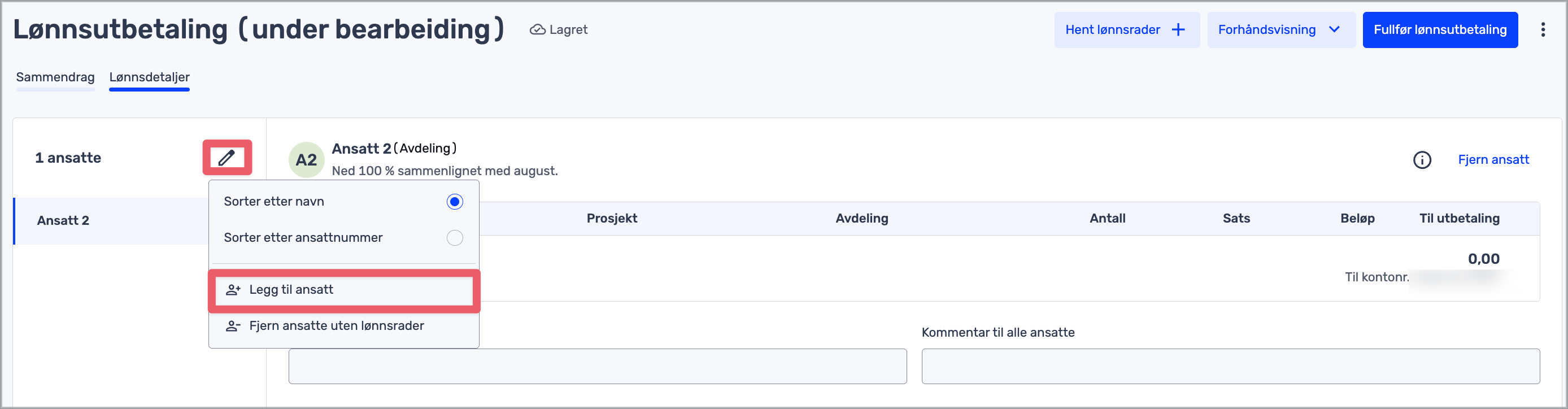Click the Hent lønnsrader button
Image resolution: width=1568 pixels, height=409 pixels.
click(1113, 30)
